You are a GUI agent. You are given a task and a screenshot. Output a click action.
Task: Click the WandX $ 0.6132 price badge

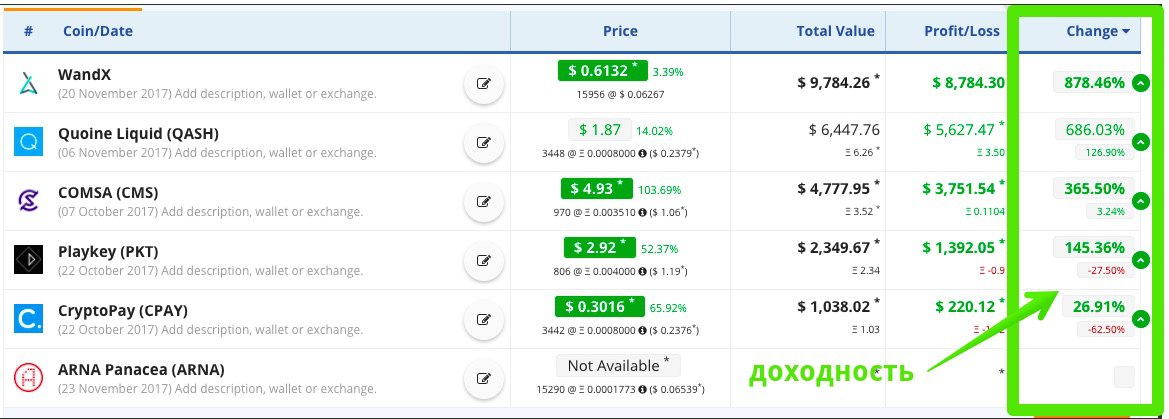click(602, 71)
